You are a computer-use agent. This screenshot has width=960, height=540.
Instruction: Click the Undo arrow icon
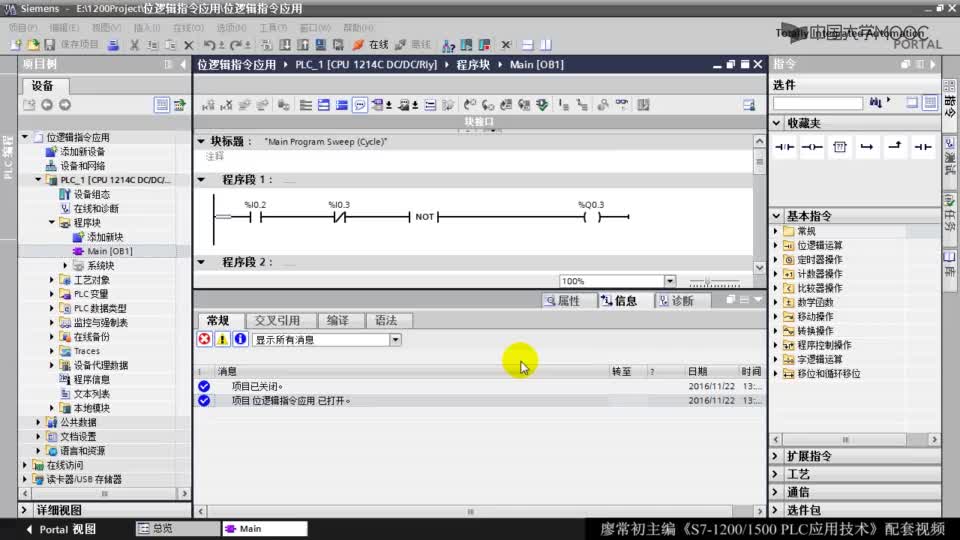(209, 45)
